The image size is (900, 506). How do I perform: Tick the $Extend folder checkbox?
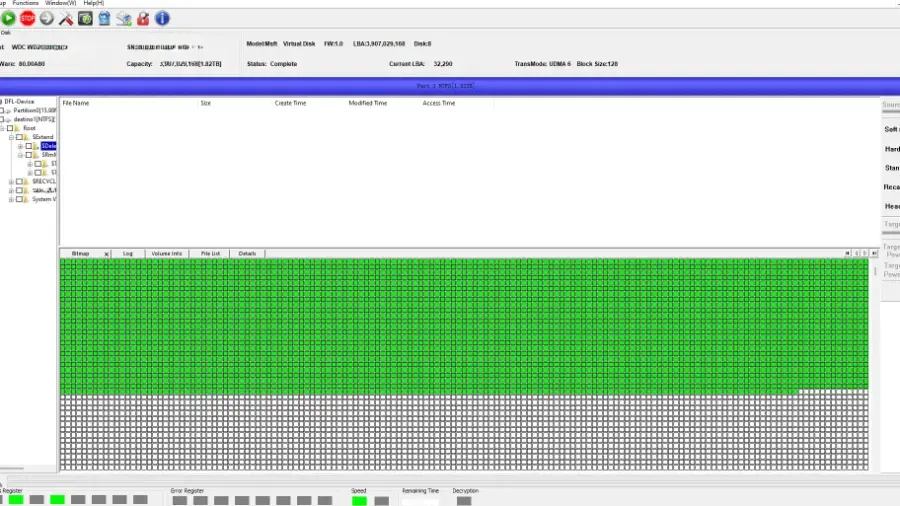[19, 137]
